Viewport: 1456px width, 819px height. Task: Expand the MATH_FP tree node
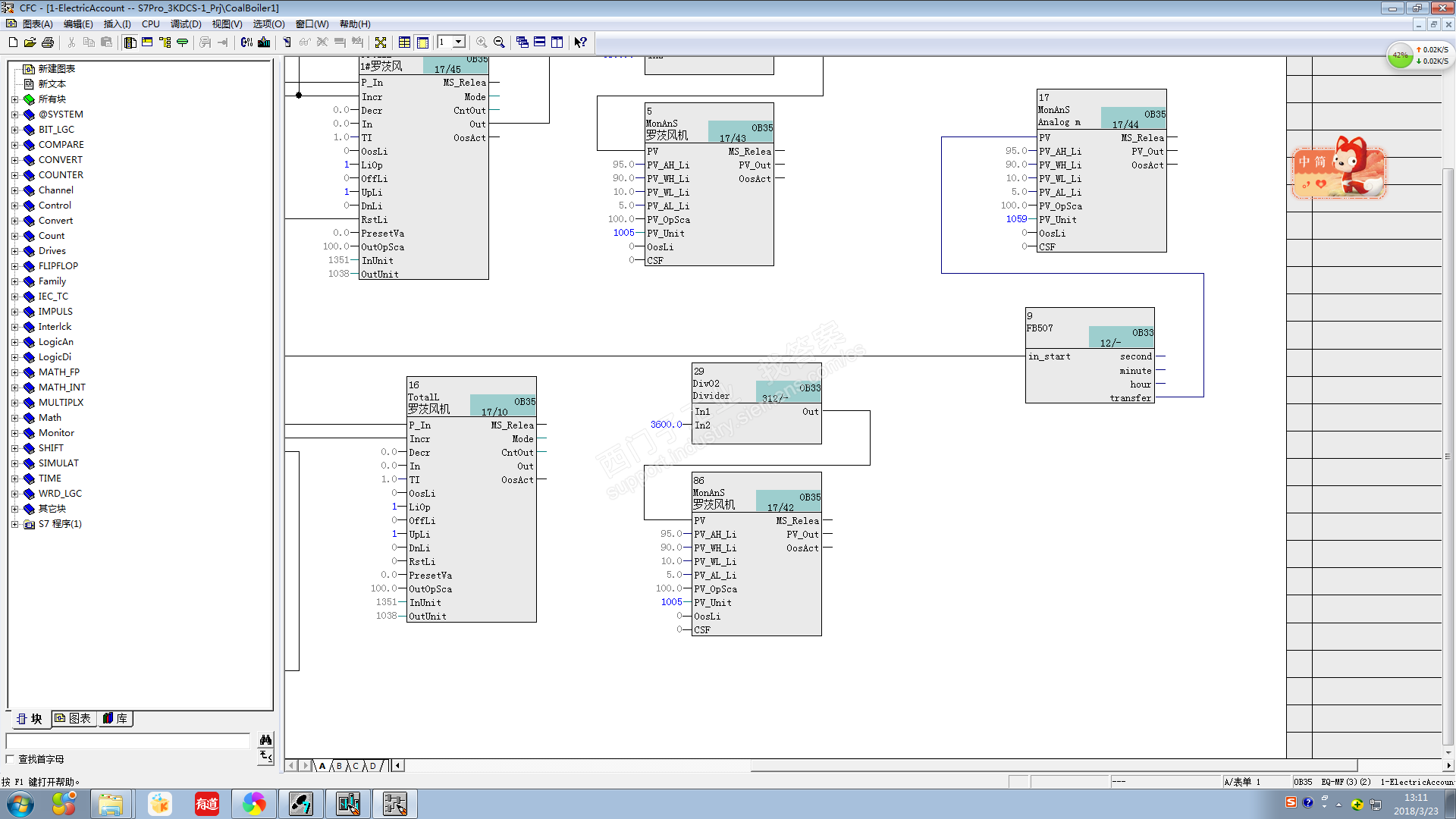(14, 372)
